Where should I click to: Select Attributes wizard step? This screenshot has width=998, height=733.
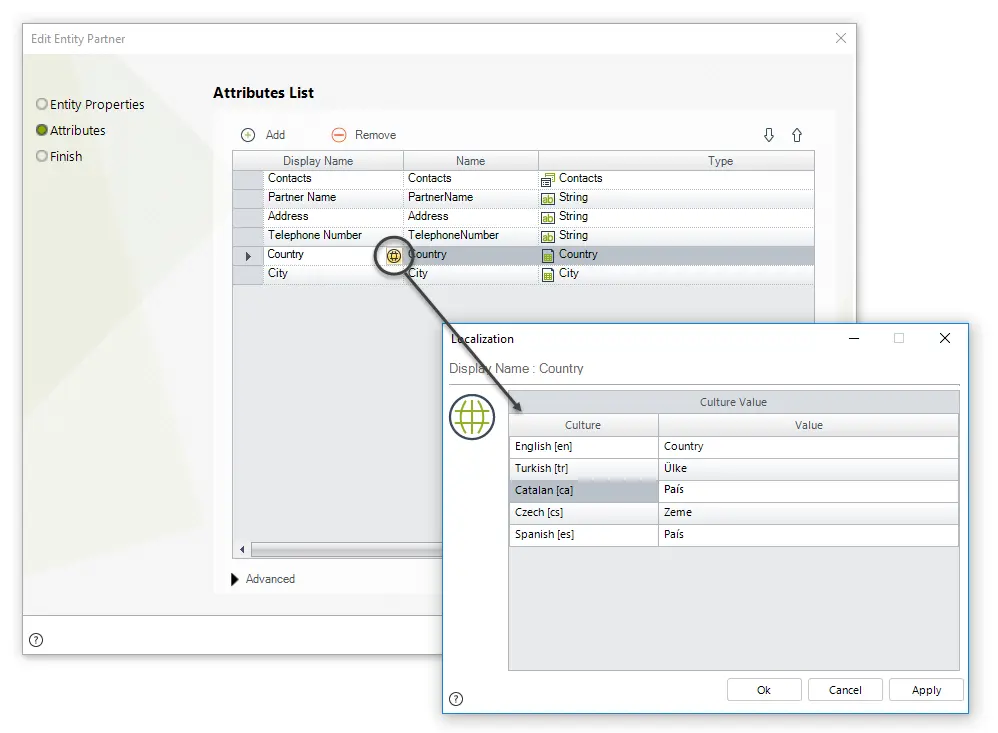pyautogui.click(x=71, y=130)
